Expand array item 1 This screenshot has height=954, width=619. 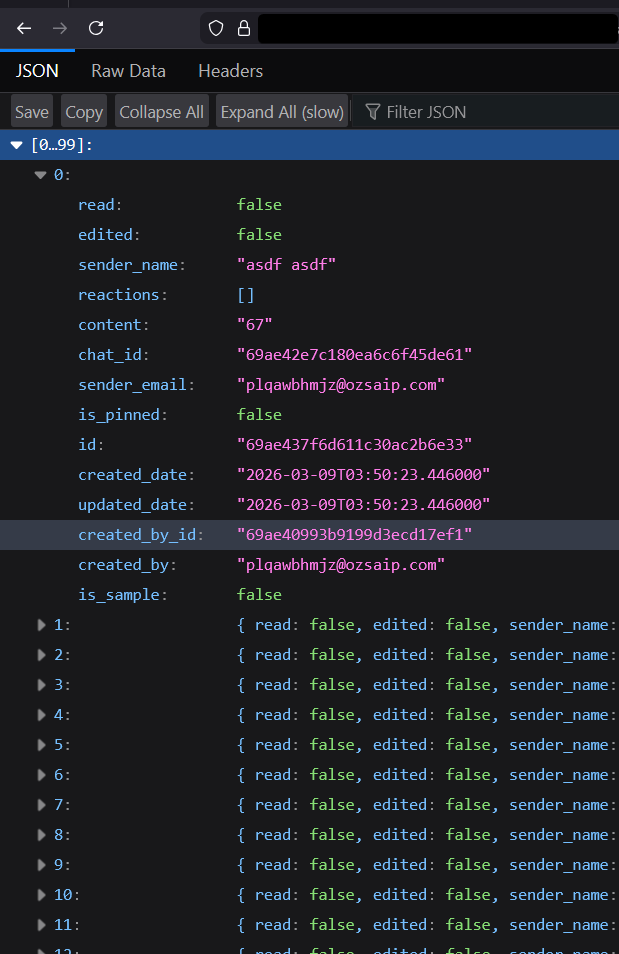click(41, 625)
